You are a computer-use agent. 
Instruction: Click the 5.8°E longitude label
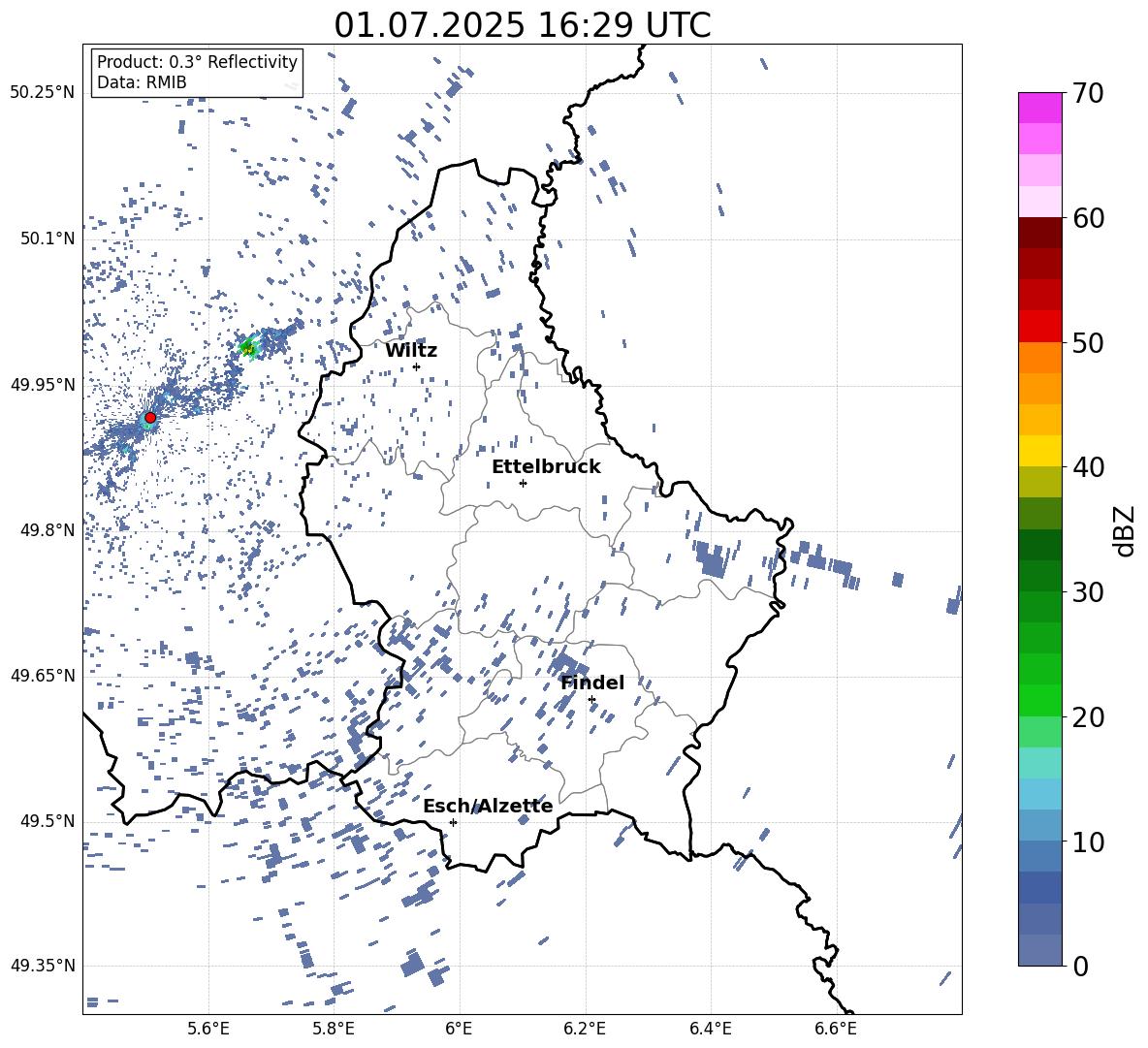(334, 1029)
